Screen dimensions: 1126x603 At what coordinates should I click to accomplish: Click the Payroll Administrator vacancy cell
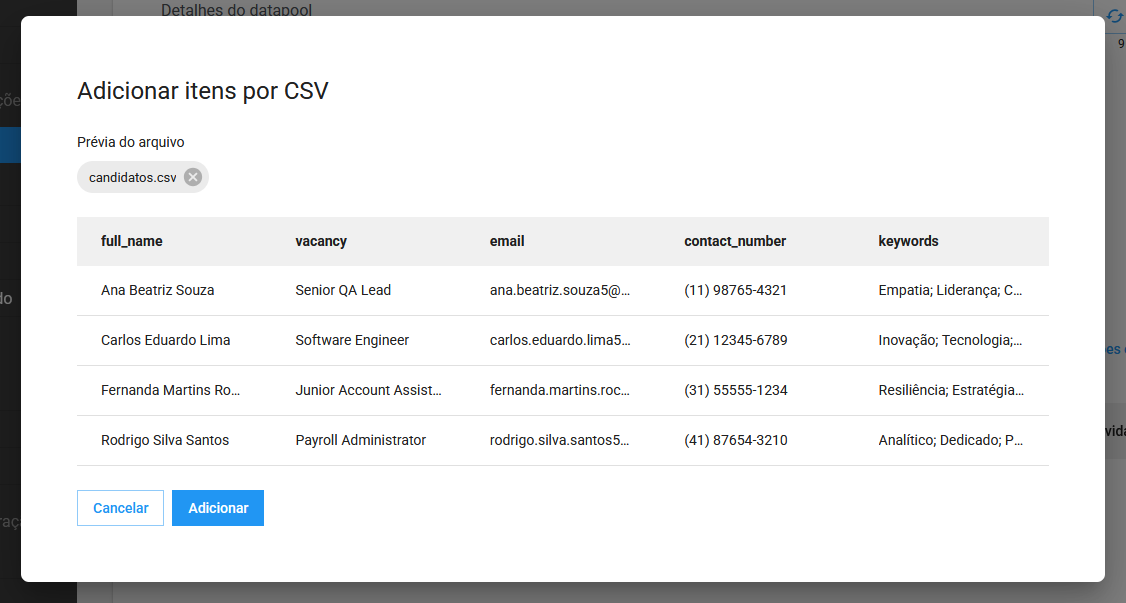click(360, 440)
